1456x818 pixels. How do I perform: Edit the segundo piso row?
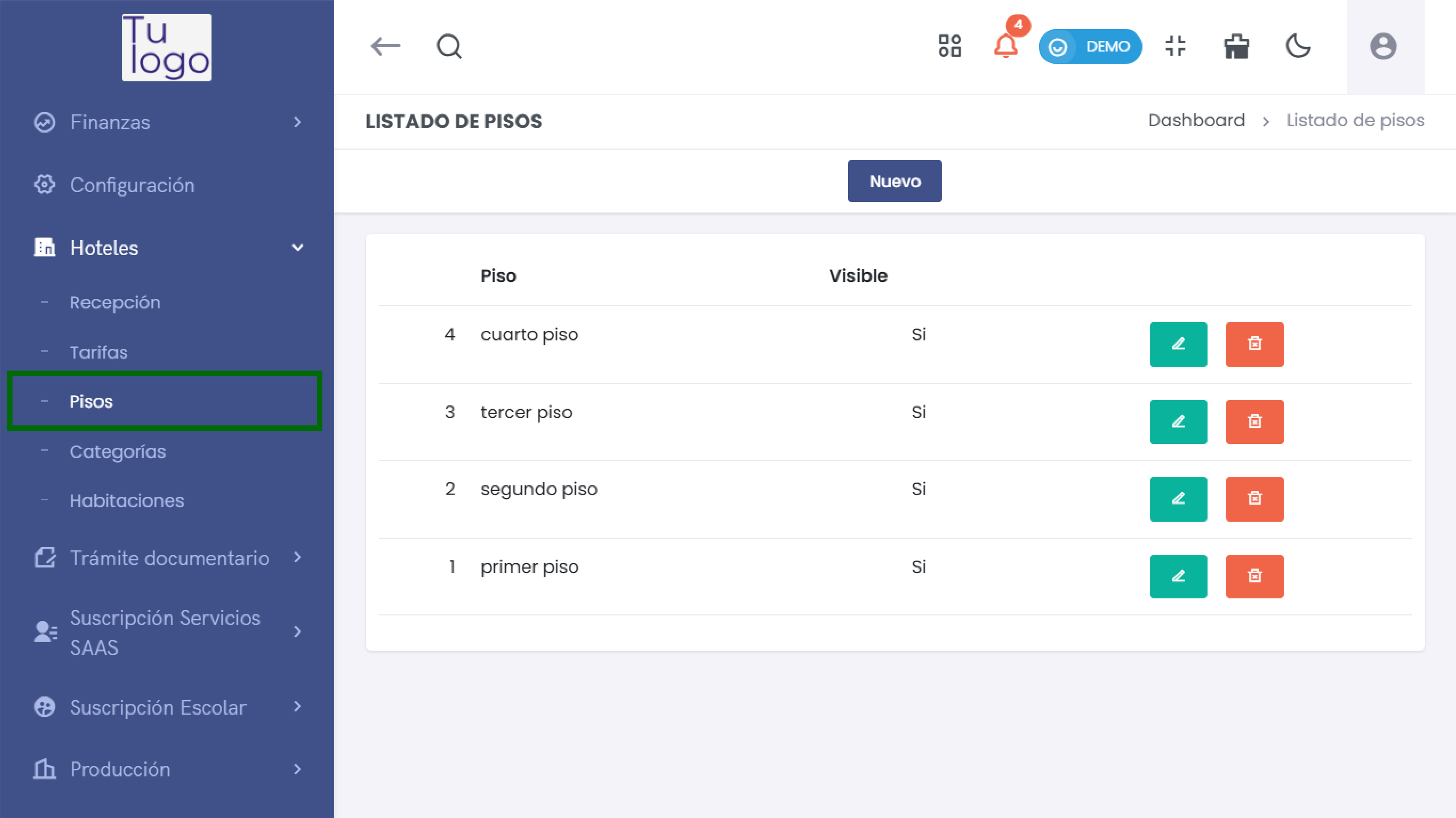pos(1178,499)
